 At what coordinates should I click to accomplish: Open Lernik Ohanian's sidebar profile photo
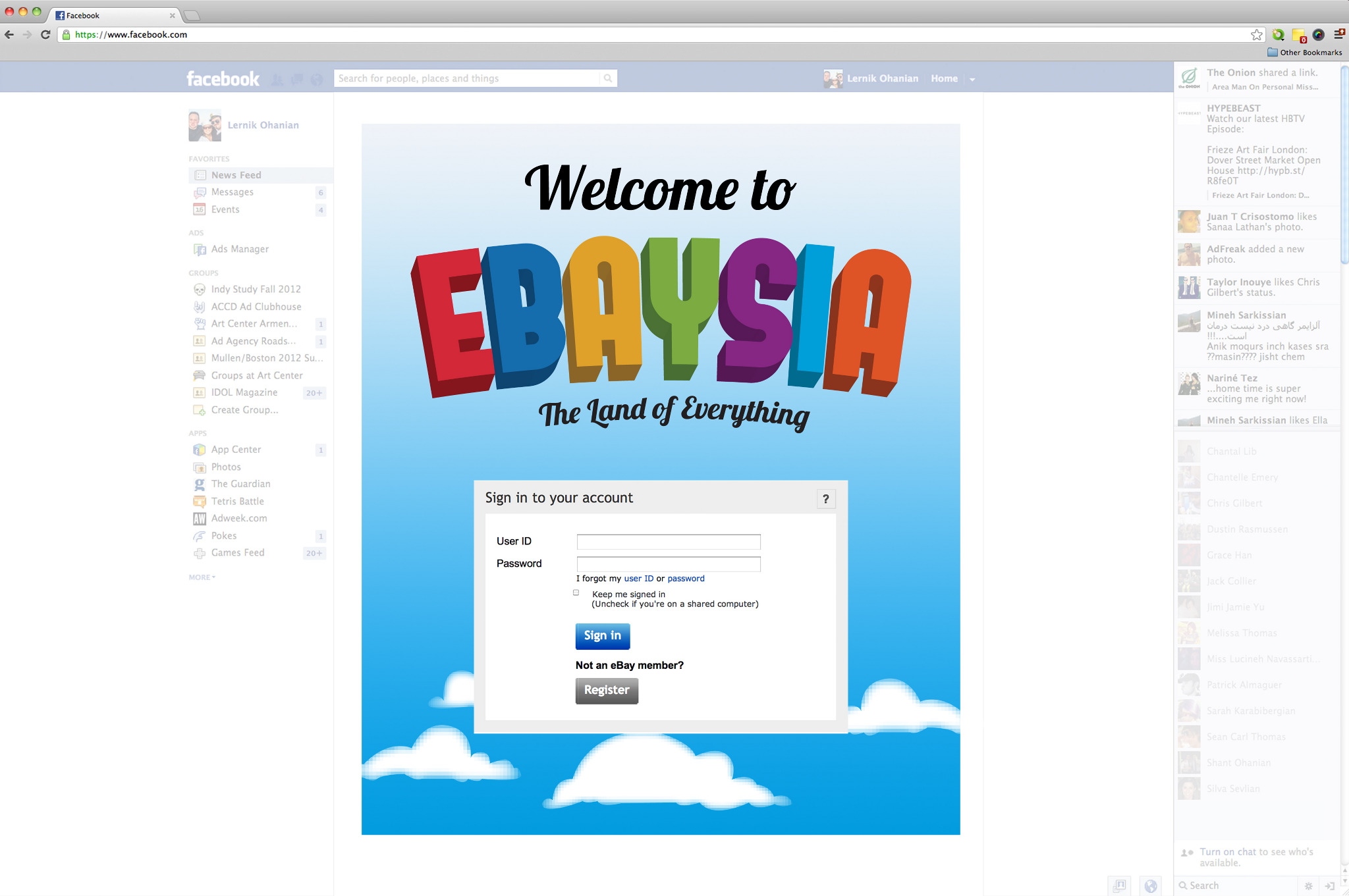pos(205,125)
